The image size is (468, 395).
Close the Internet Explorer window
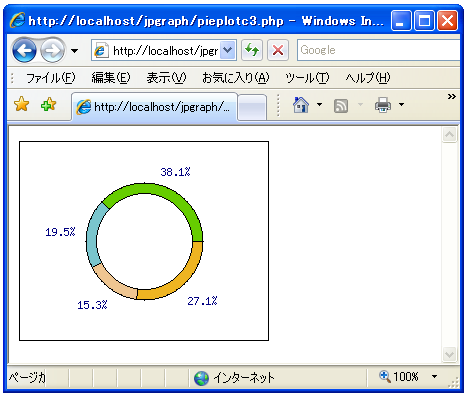447,21
